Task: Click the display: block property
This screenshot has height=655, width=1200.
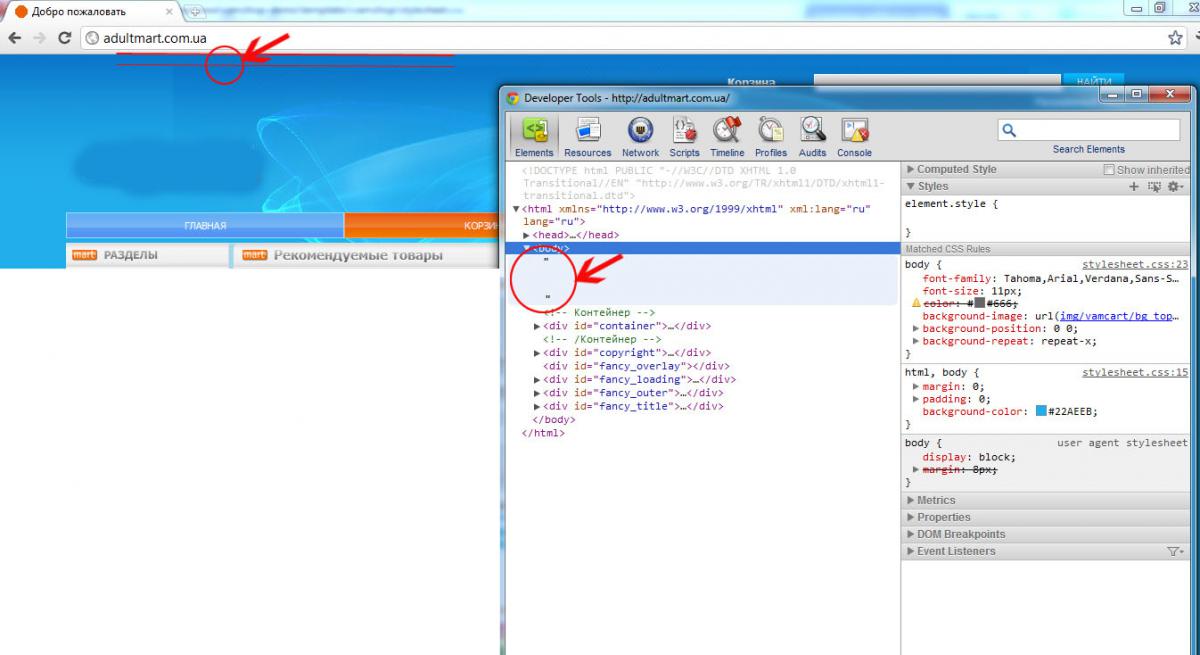Action: click(x=968, y=456)
